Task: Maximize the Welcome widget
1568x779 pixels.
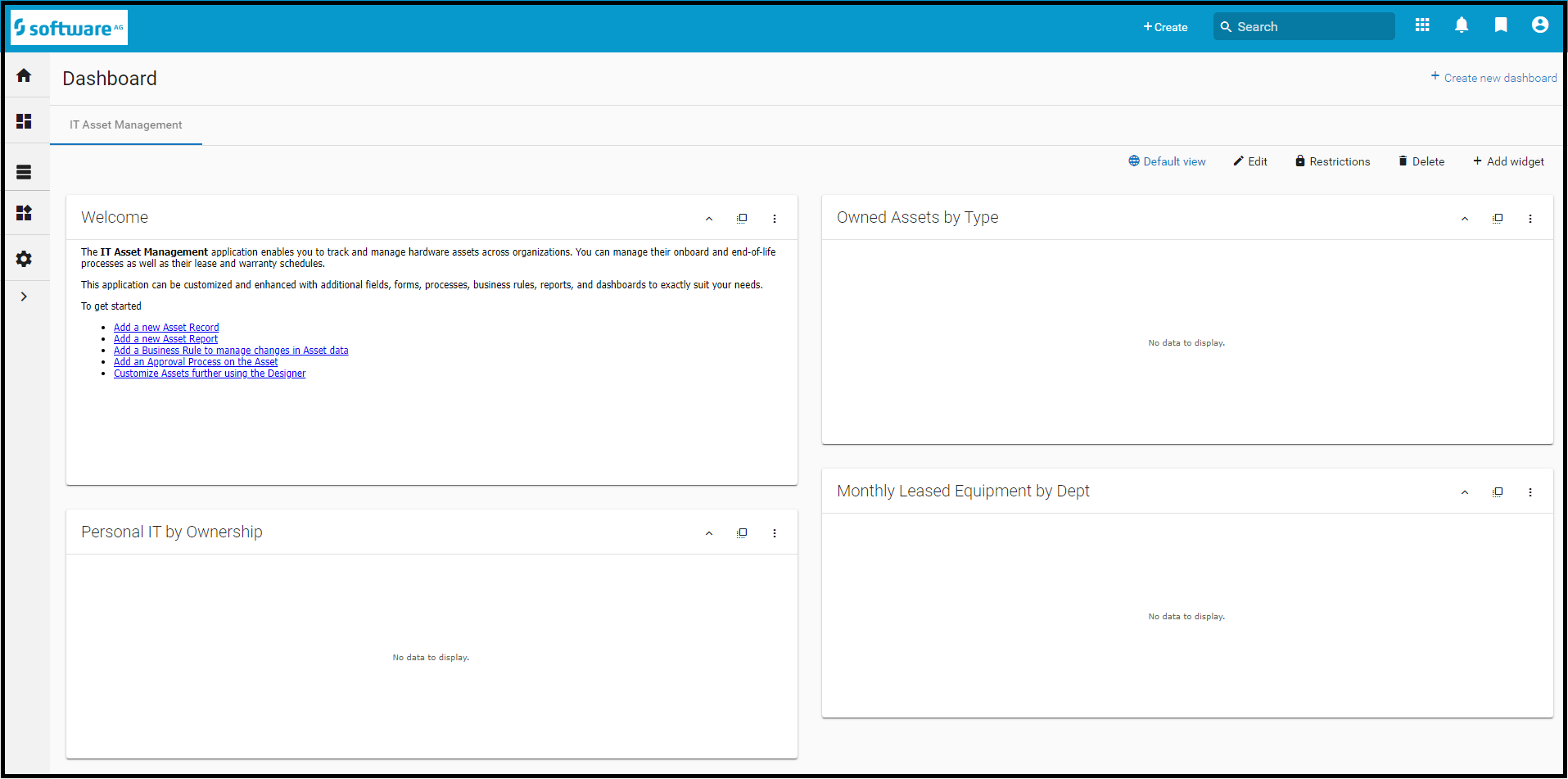Action: [x=742, y=219]
